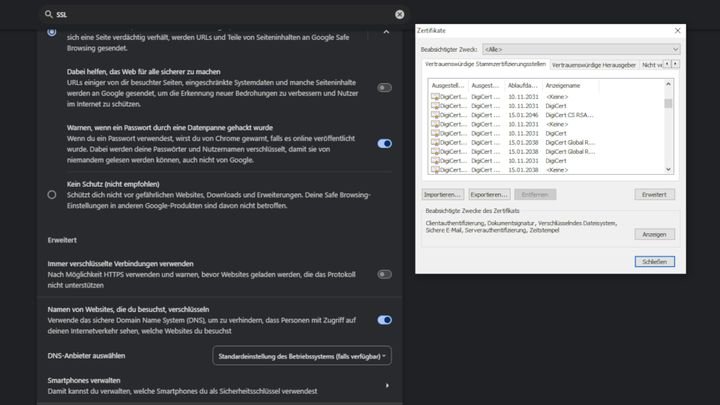720x405 pixels.
Task: Open the 'Erweitert' button in Zertifikate dialog
Action: tap(654, 195)
